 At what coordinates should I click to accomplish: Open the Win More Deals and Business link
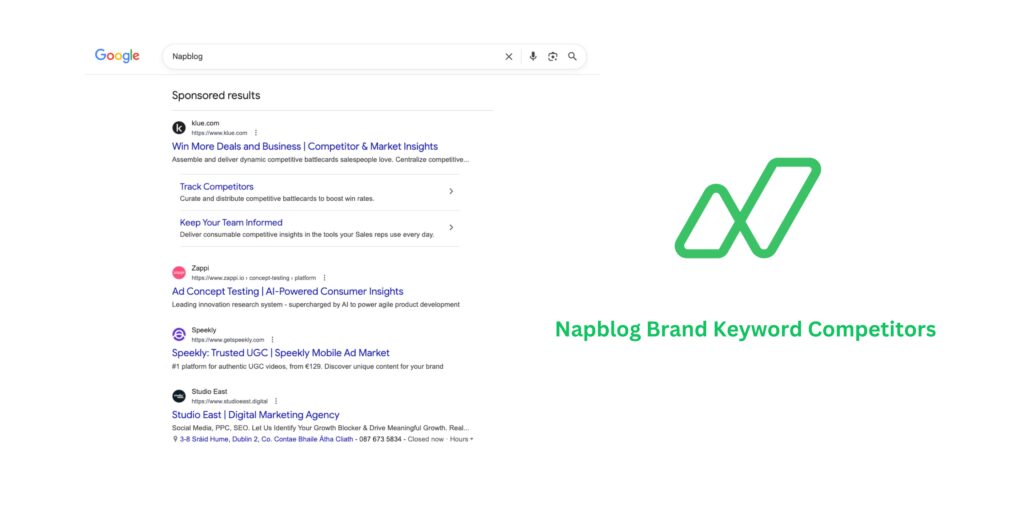pos(305,146)
